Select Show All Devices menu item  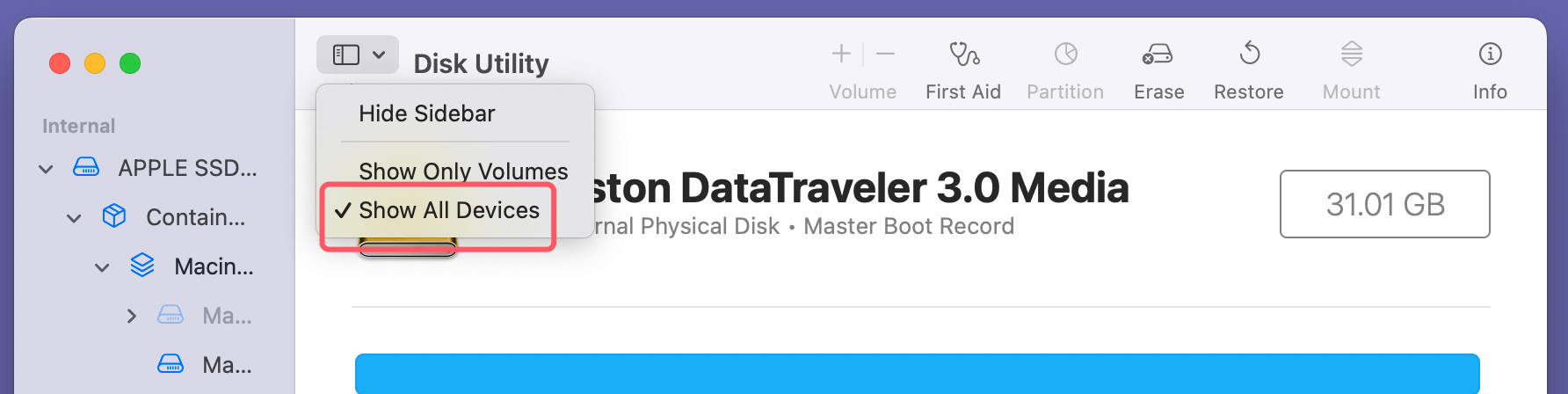(x=449, y=210)
